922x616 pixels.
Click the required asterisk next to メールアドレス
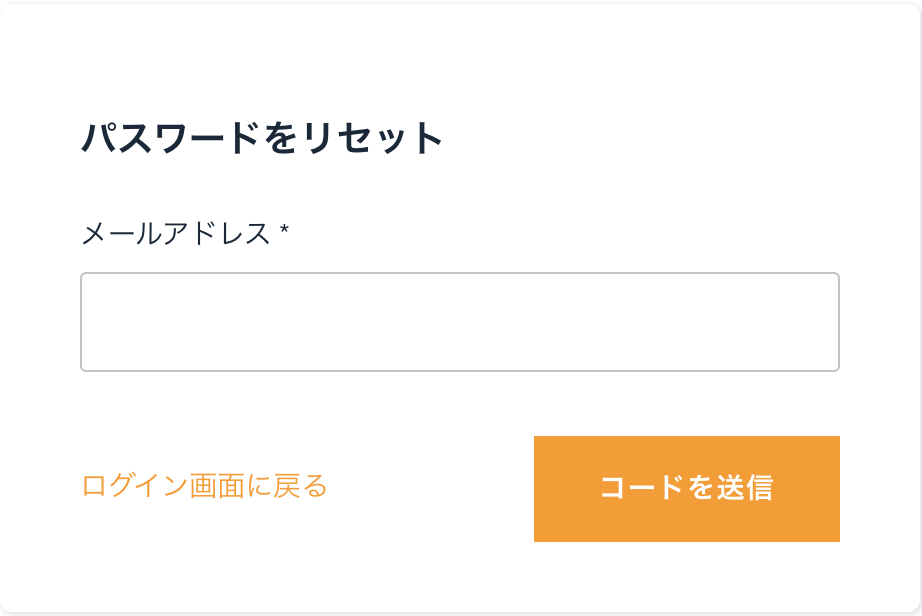(x=285, y=230)
